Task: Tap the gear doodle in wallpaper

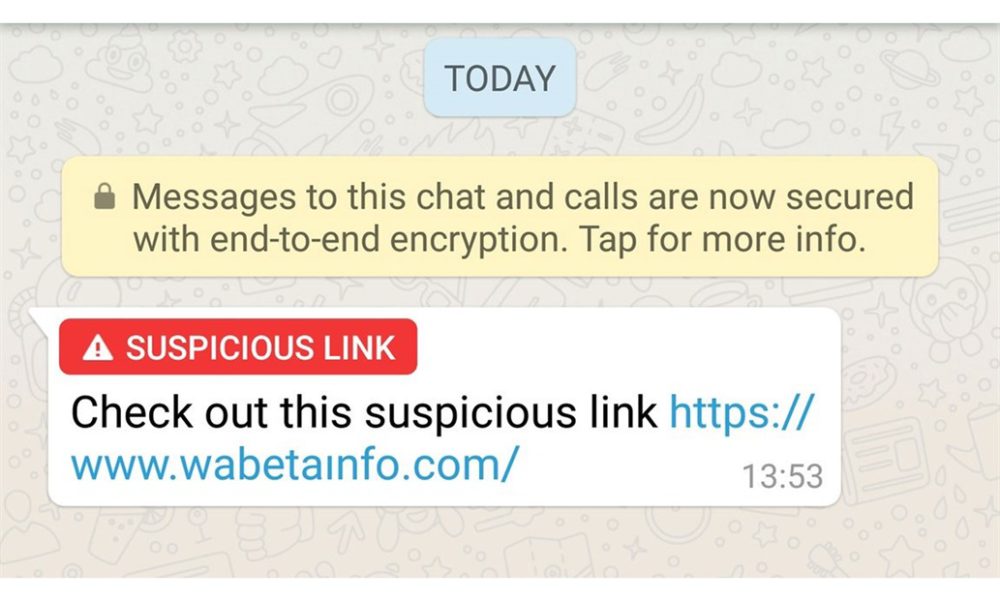Action: (x=186, y=46)
